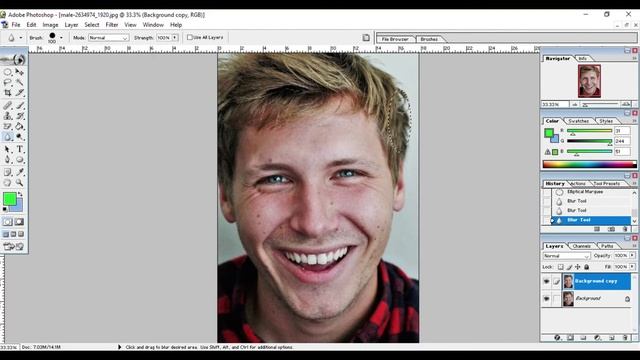Open the layer blending mode dropdown

[x=566, y=256]
